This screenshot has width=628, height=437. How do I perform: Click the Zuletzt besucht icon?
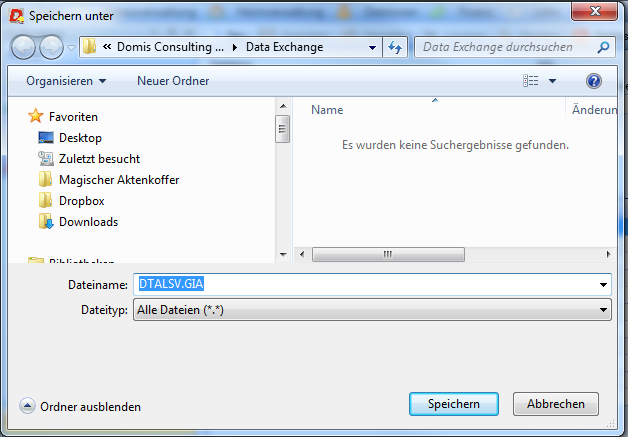pos(46,158)
